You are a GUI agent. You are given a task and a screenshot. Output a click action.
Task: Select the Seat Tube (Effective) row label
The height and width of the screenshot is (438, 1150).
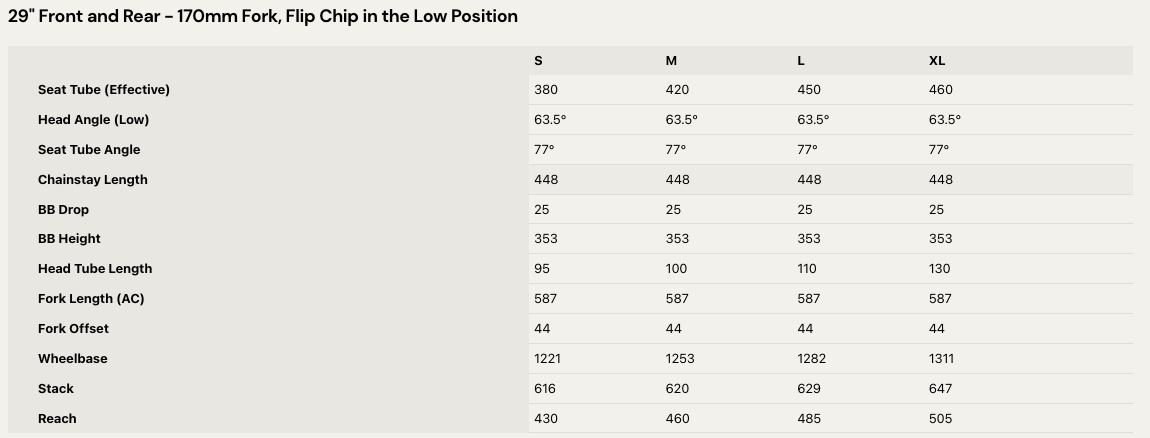click(x=104, y=89)
